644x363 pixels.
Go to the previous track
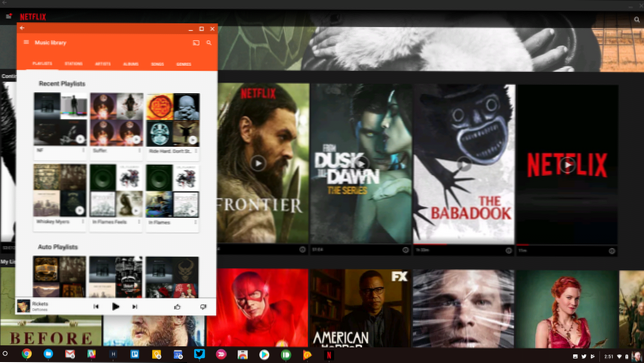click(x=96, y=306)
